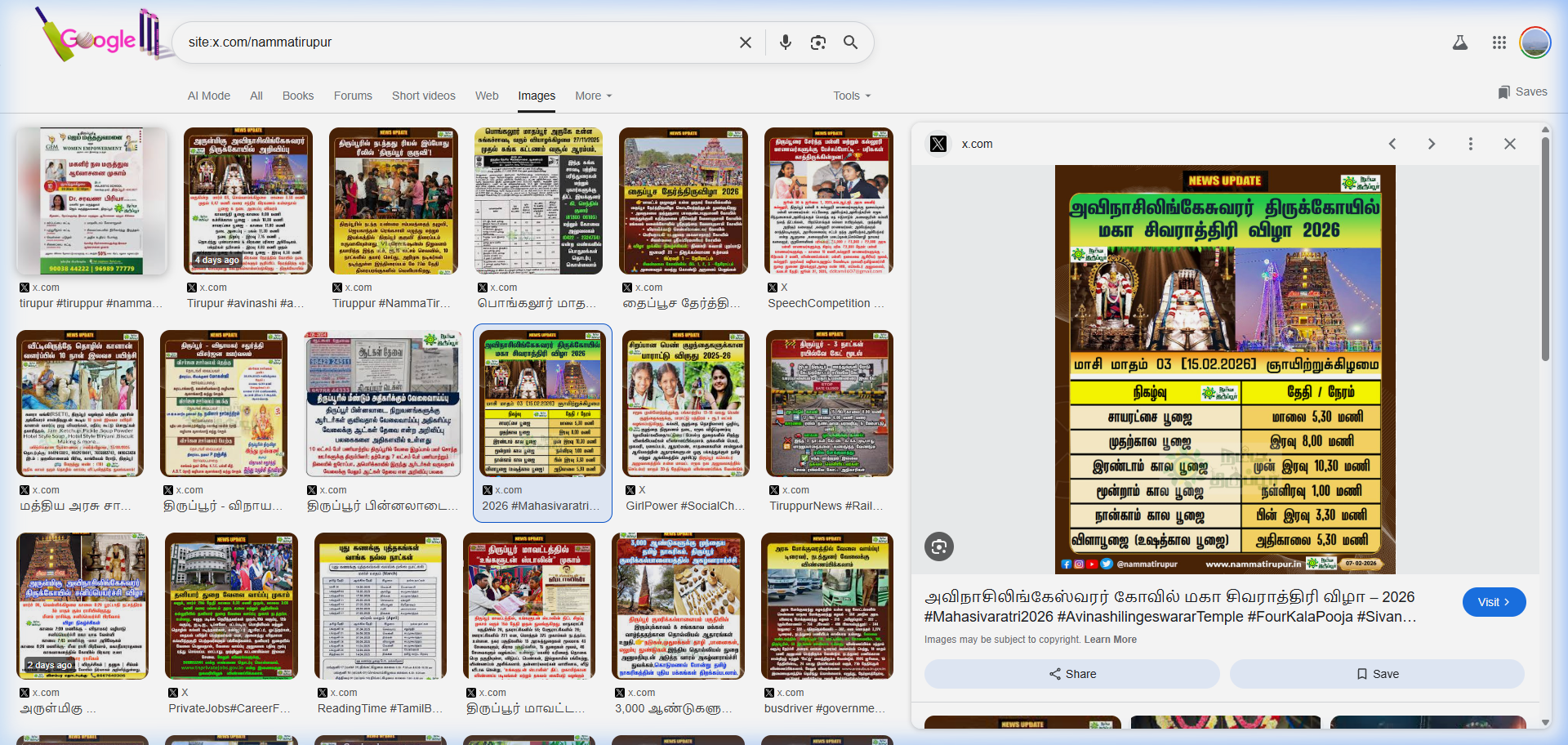Viewport: 1568px width, 745px height.
Task: Open preview panel three-dot options
Action: coord(1470,144)
